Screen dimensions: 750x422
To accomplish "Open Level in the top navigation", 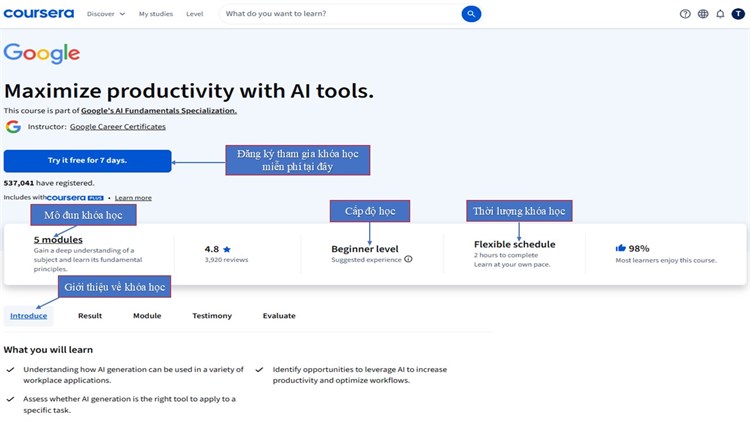I will coord(195,14).
